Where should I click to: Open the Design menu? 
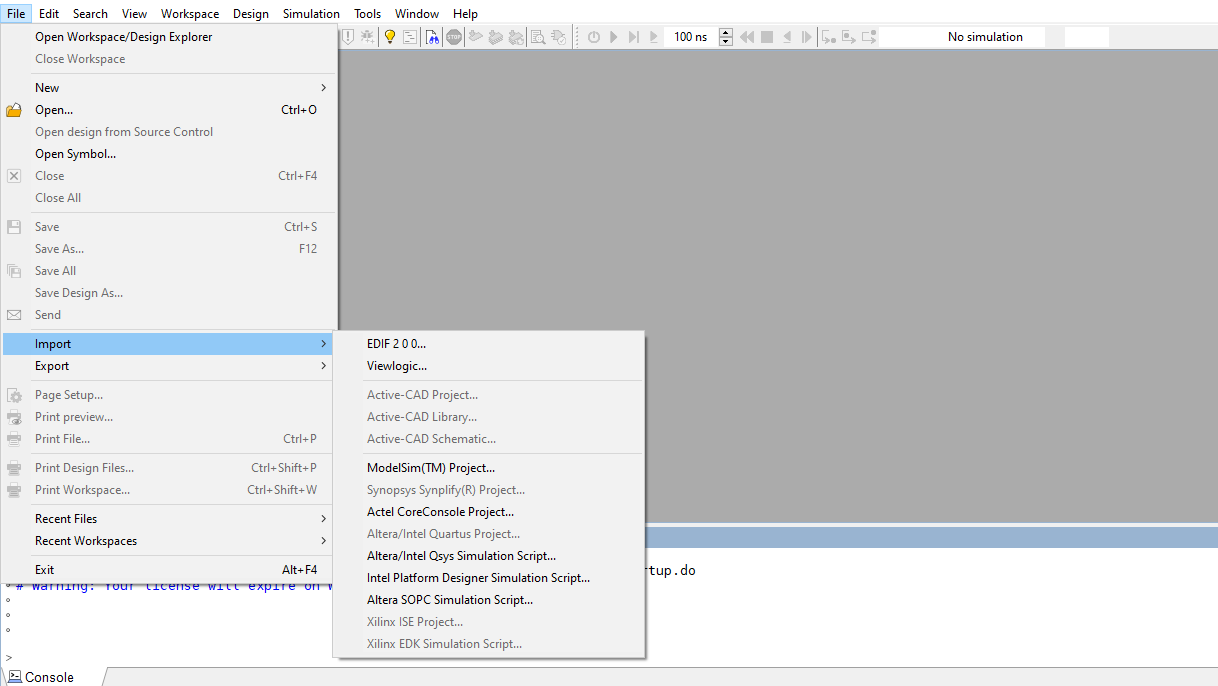pos(251,14)
